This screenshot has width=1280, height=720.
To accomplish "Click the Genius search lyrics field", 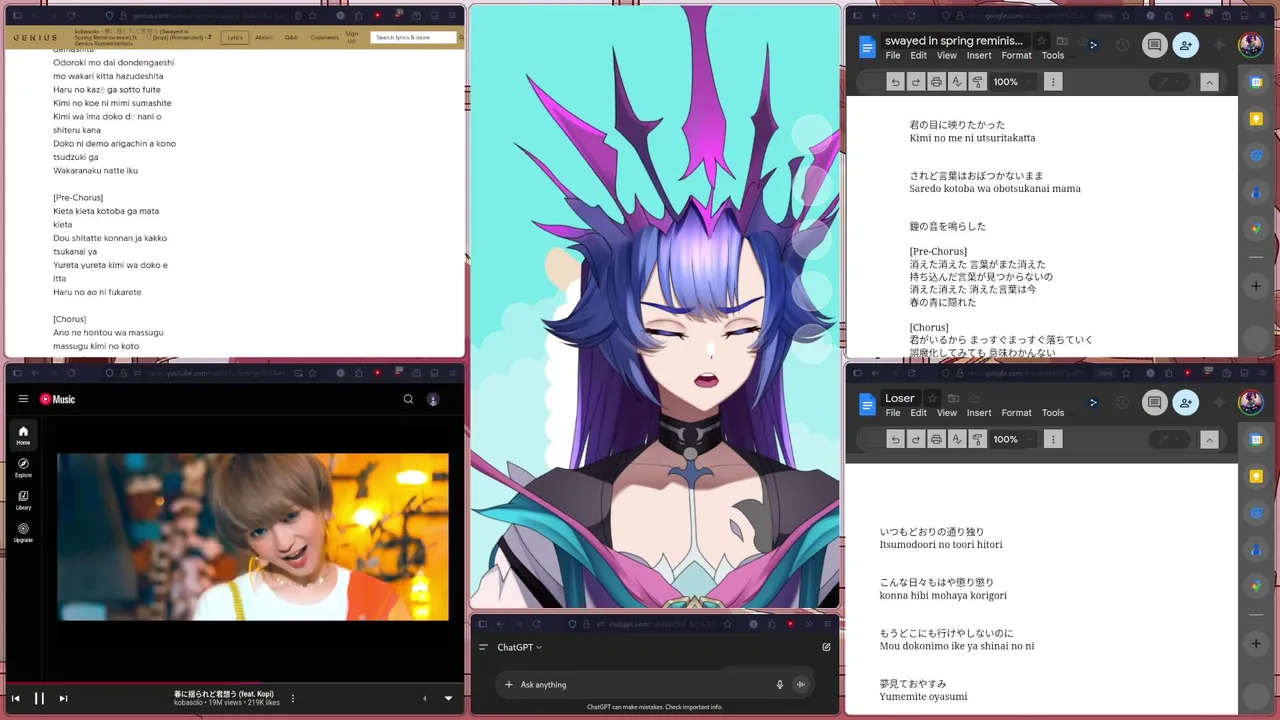I will click(x=413, y=37).
